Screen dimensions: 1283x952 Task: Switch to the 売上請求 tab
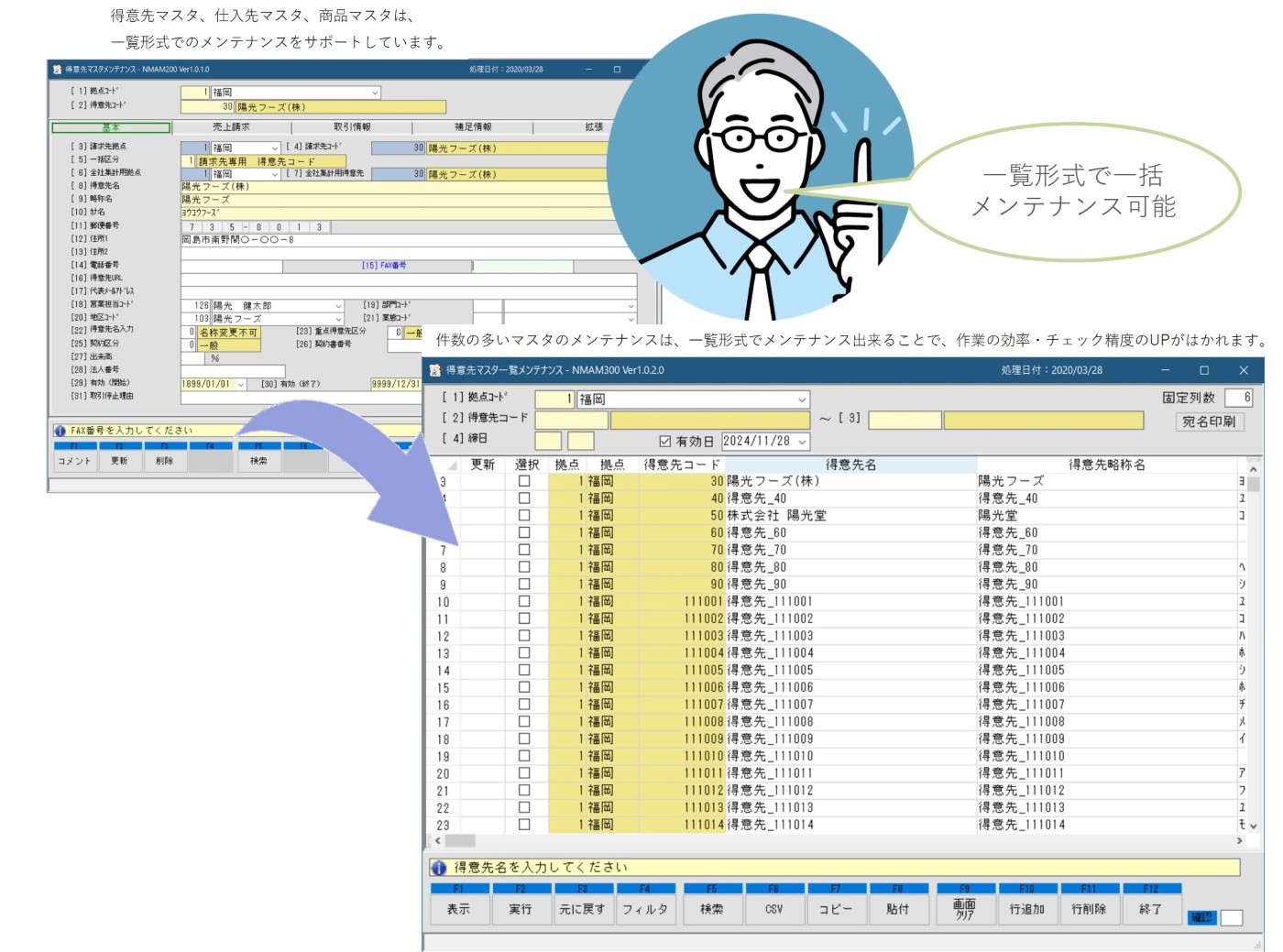231,127
